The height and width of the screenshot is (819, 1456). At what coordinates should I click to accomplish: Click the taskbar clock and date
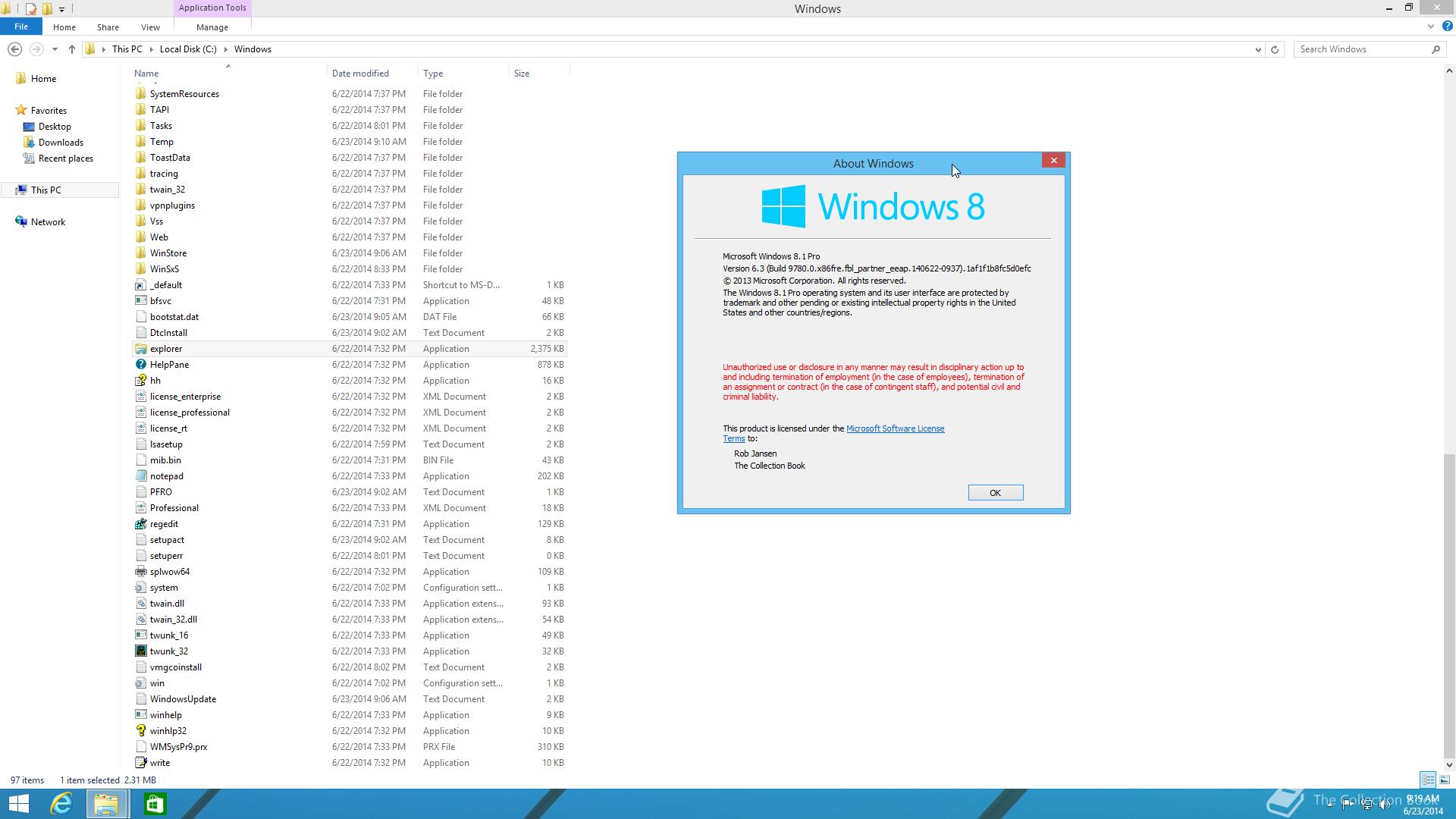pos(1423,805)
